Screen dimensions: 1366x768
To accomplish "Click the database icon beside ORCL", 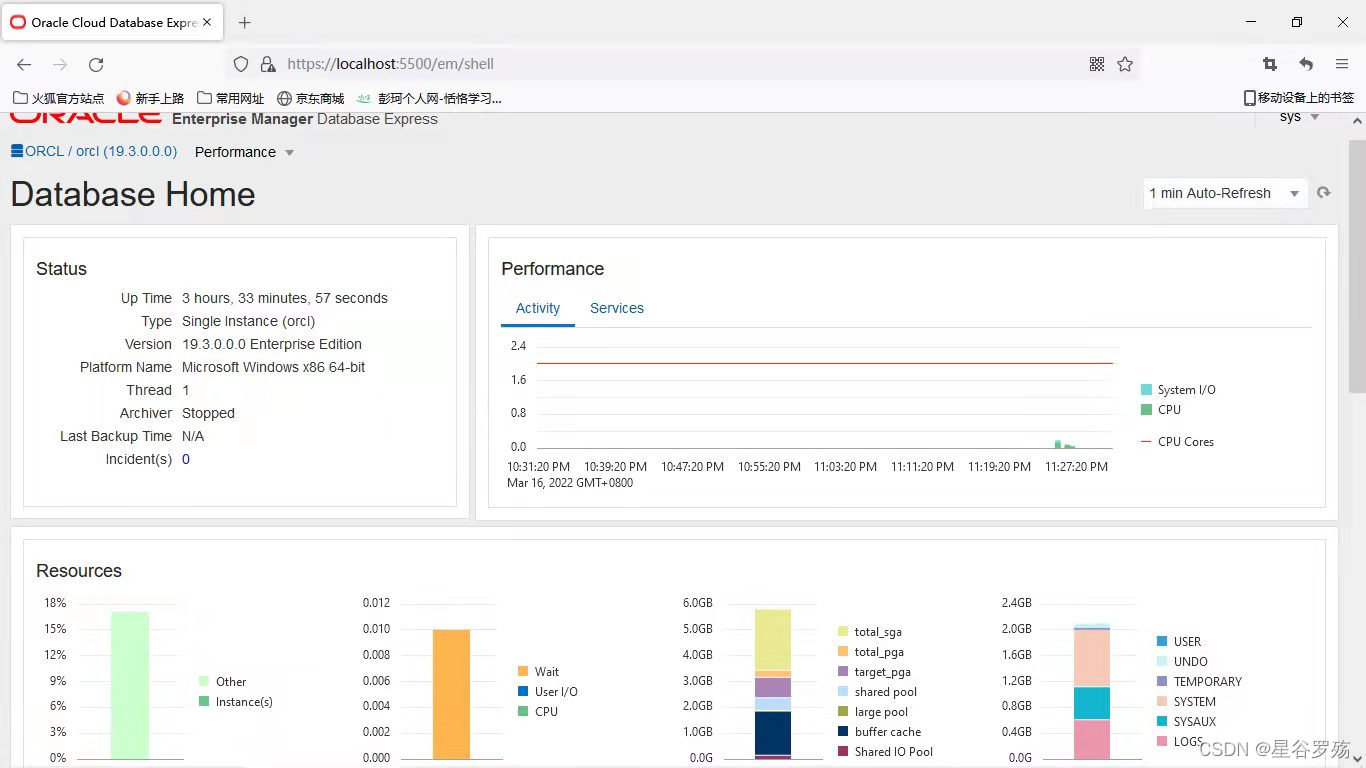I will point(17,151).
